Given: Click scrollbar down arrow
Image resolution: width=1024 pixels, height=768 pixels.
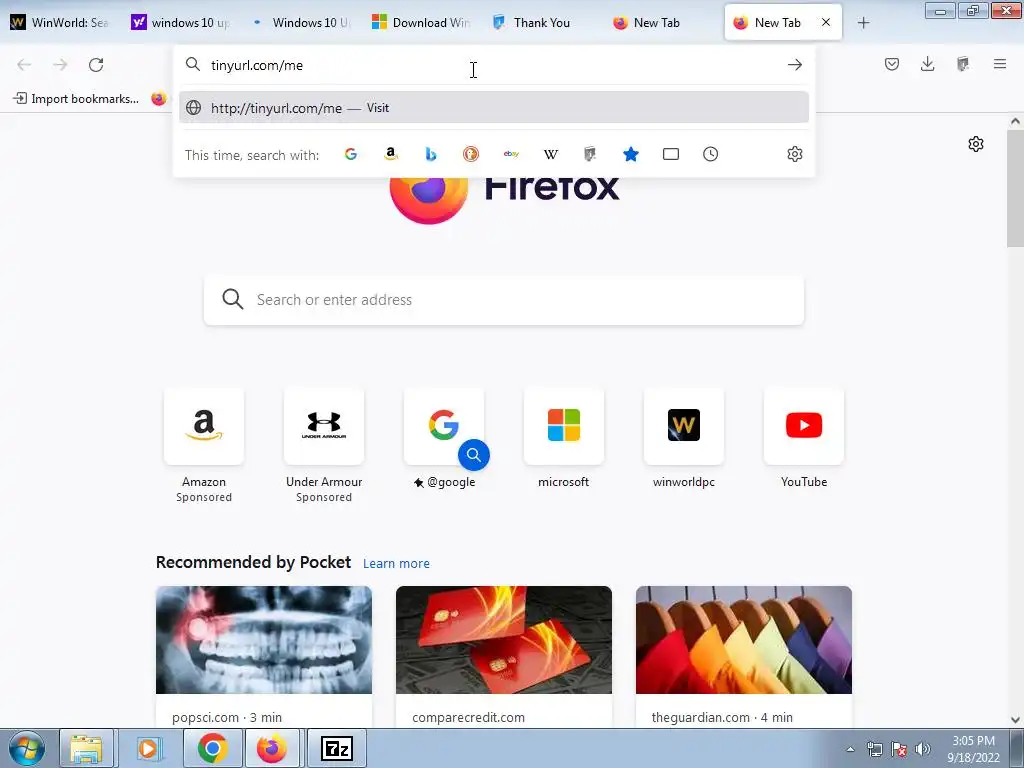Looking at the screenshot, I should coord(1015,720).
